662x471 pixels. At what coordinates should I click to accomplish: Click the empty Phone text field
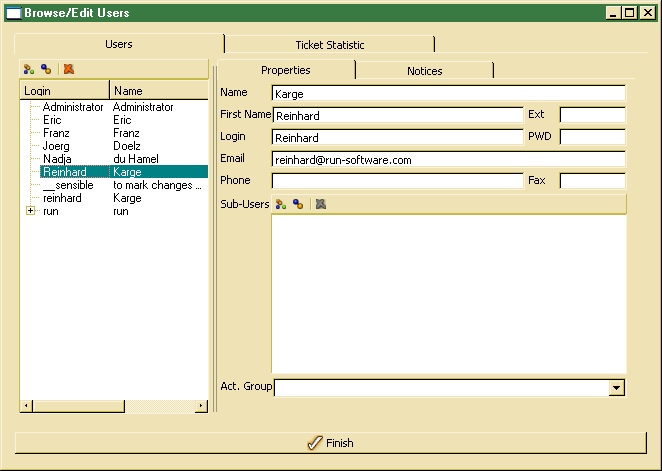point(396,181)
